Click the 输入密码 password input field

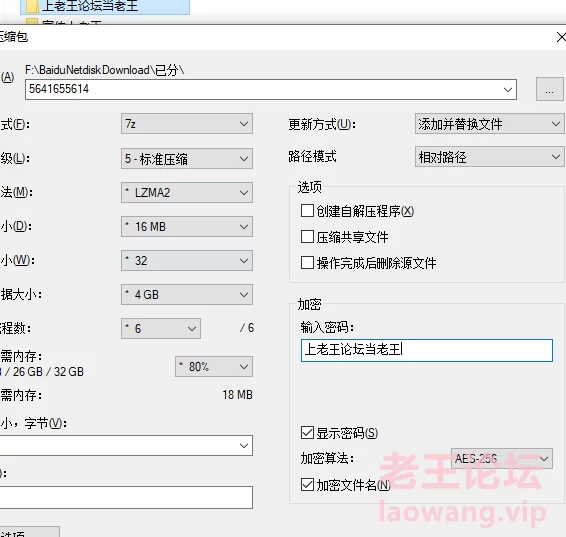(427, 350)
